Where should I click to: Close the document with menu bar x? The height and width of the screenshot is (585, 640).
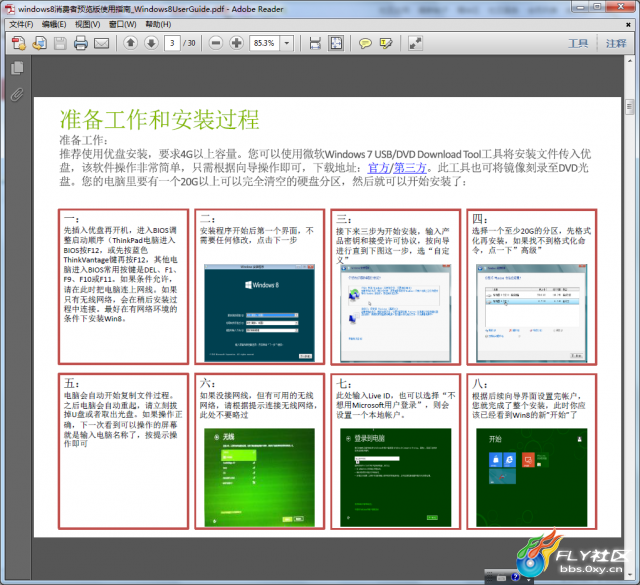point(628,25)
